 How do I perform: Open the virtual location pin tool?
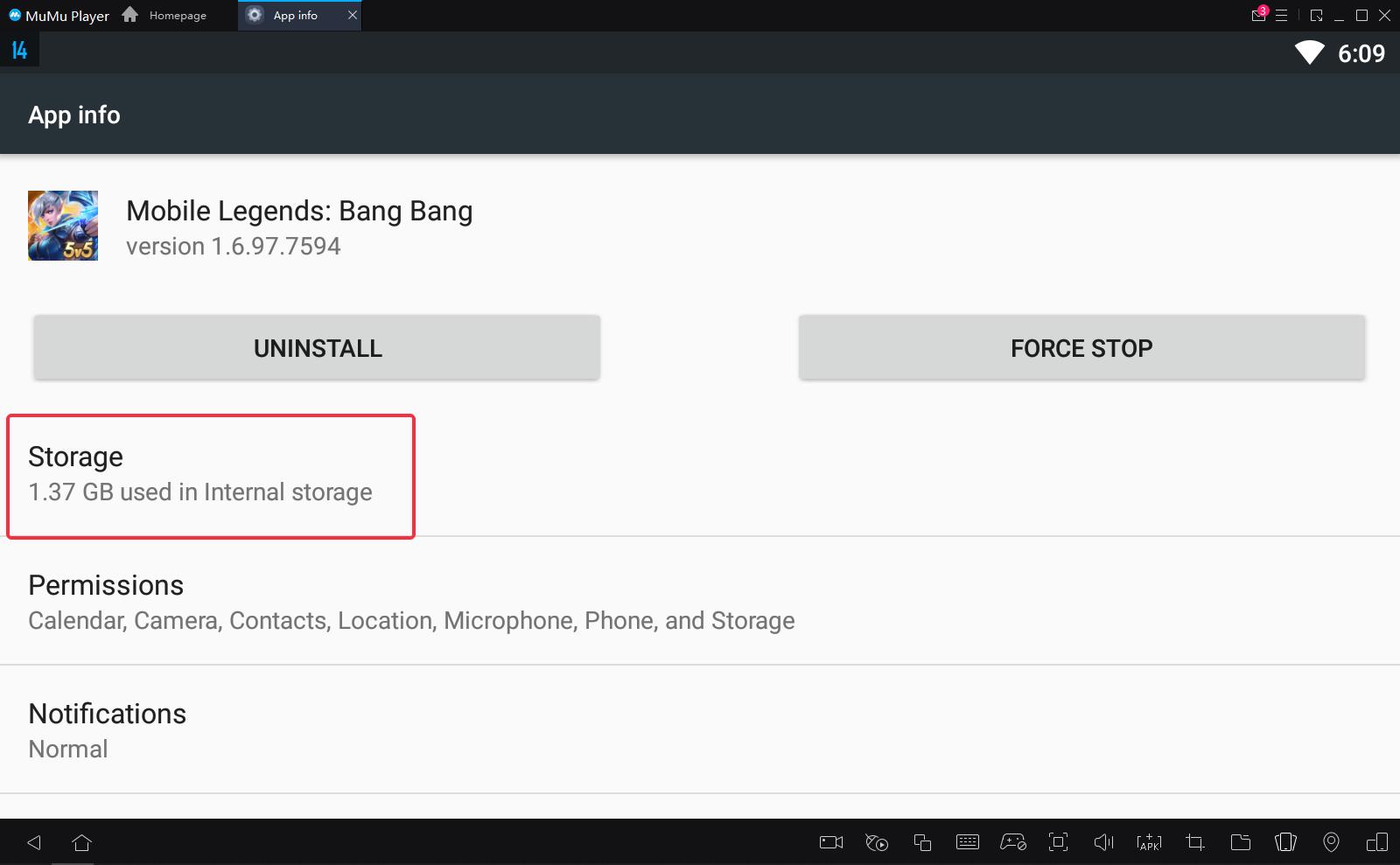(1331, 842)
